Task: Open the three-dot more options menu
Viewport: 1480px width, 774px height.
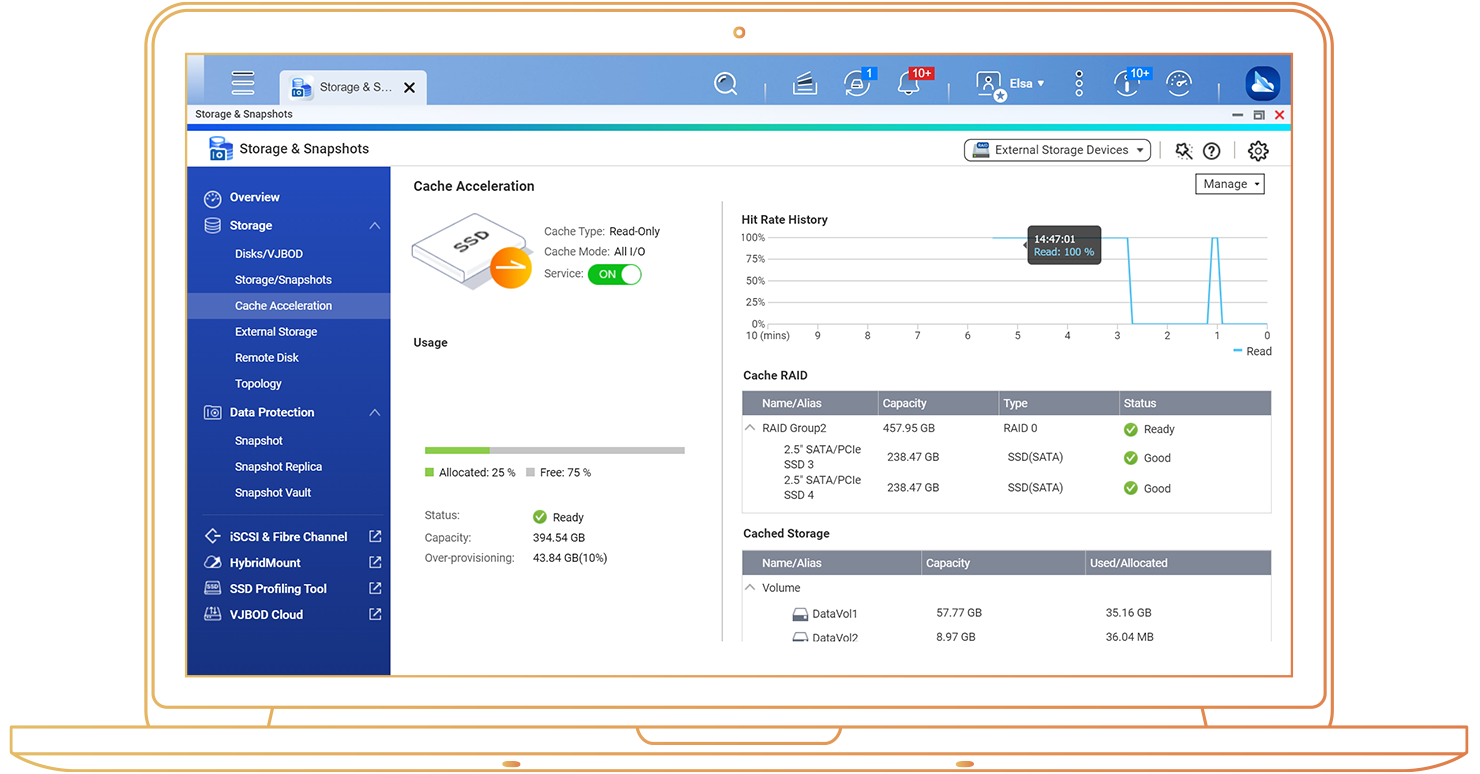Action: tap(1079, 84)
